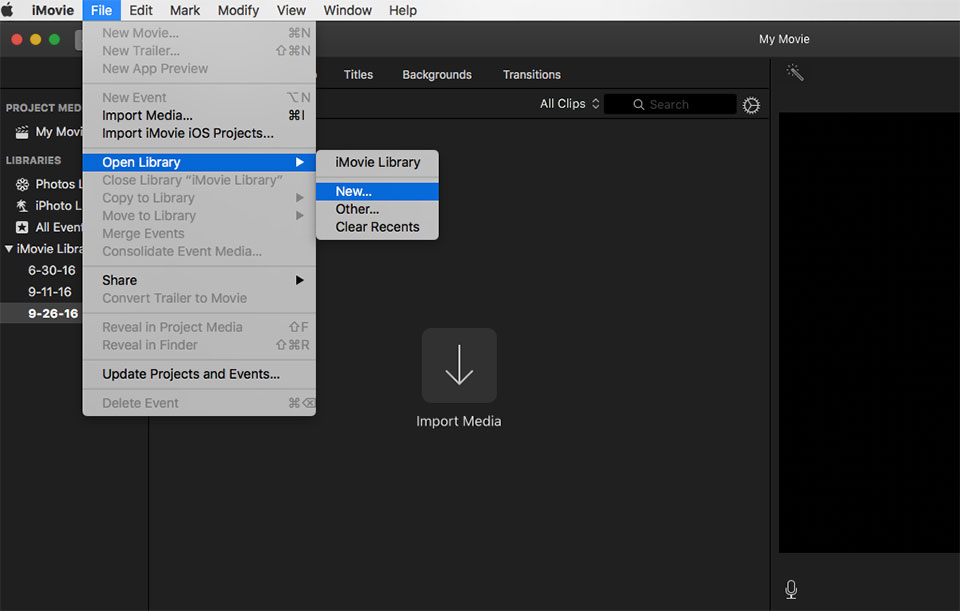Click the red close window button

[17, 40]
